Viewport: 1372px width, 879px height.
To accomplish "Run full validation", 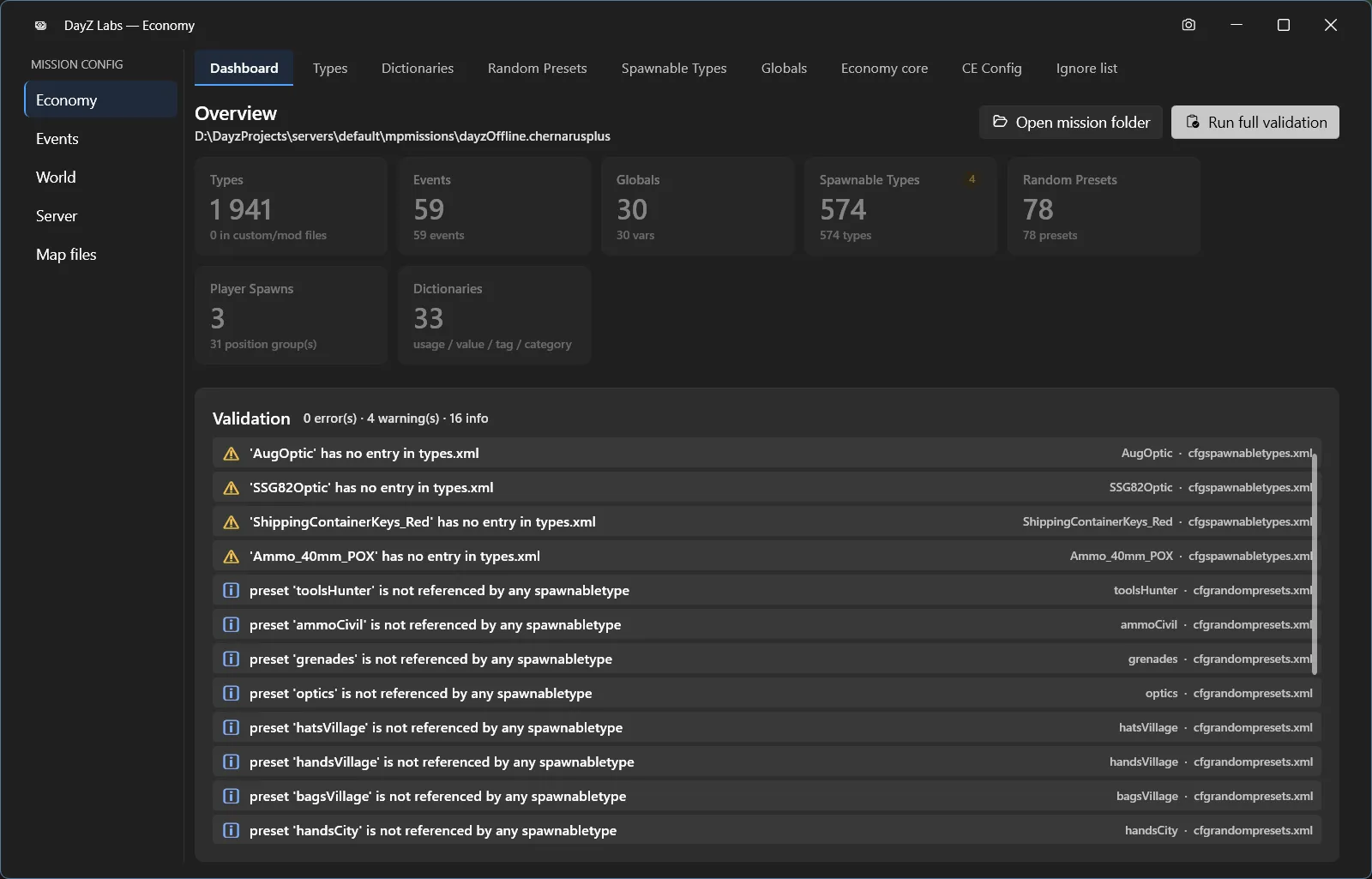I will 1255,122.
